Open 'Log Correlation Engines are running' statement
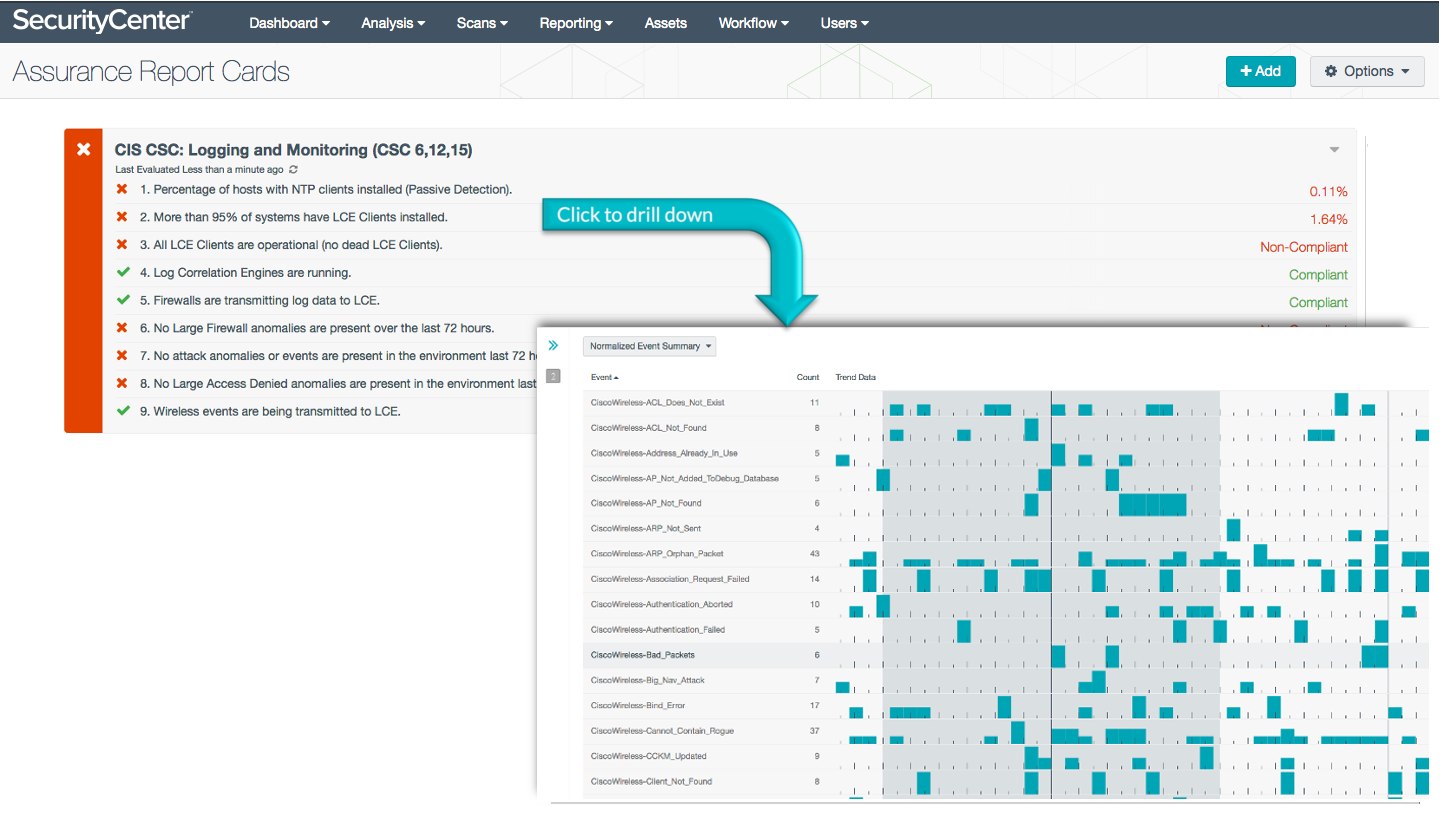This screenshot has width=1440, height=820. coord(246,273)
